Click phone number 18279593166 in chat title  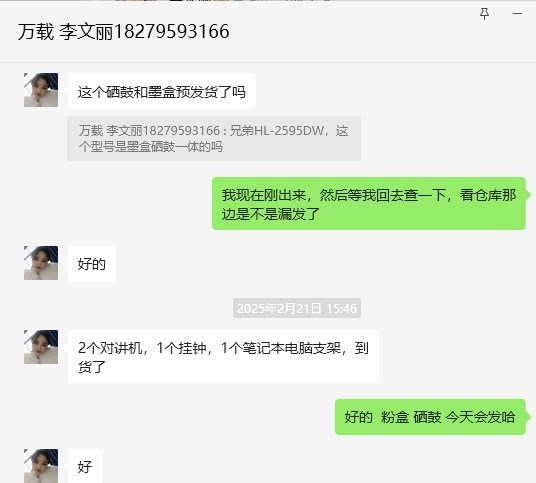click(x=171, y=32)
